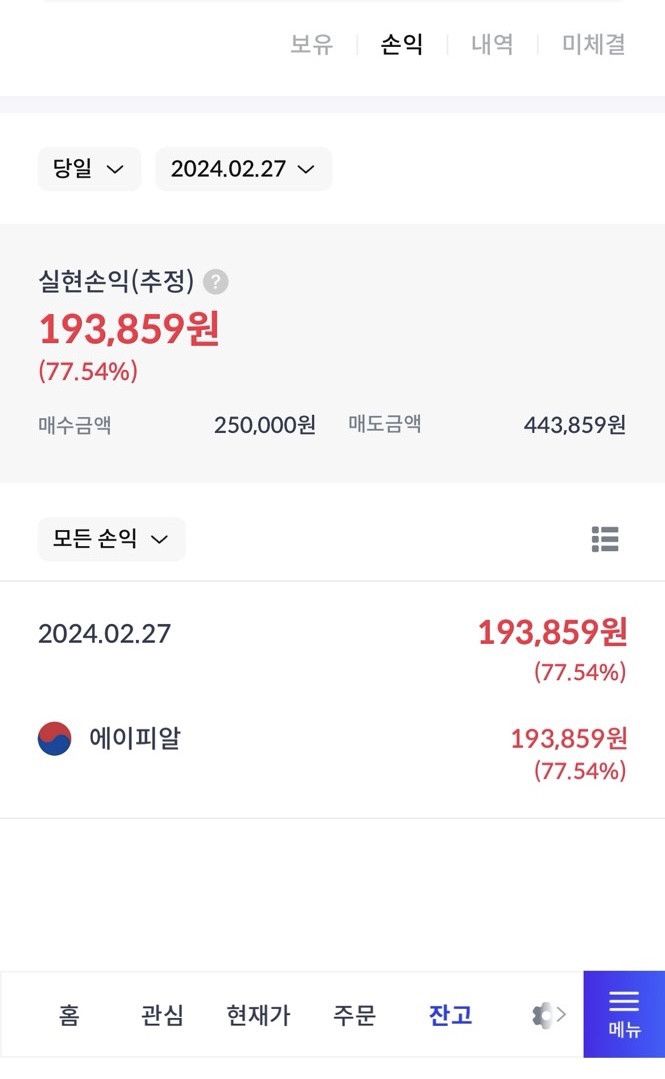Open the 2024.02.27 date picker dropdown

(x=243, y=169)
